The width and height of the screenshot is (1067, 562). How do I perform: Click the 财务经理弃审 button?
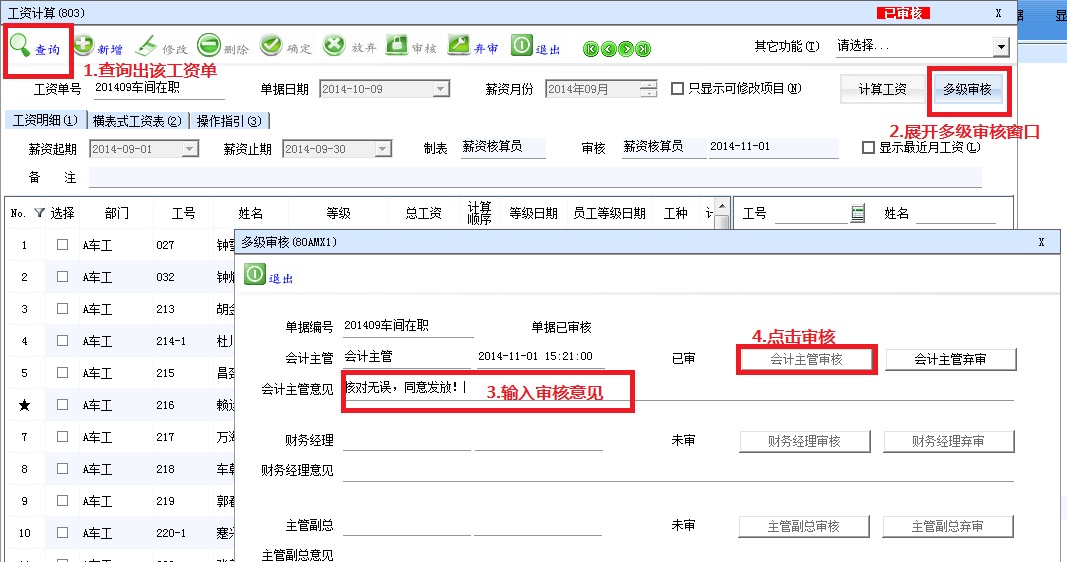click(948, 442)
